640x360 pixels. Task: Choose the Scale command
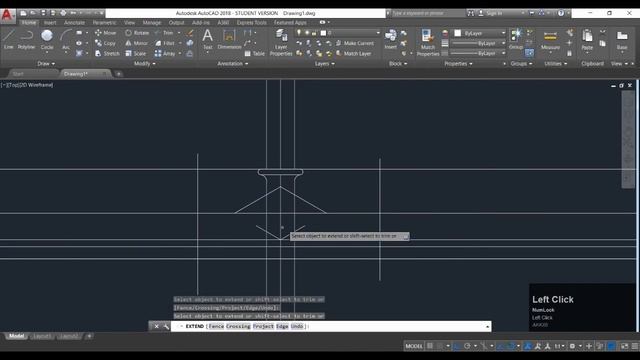(x=136, y=53)
